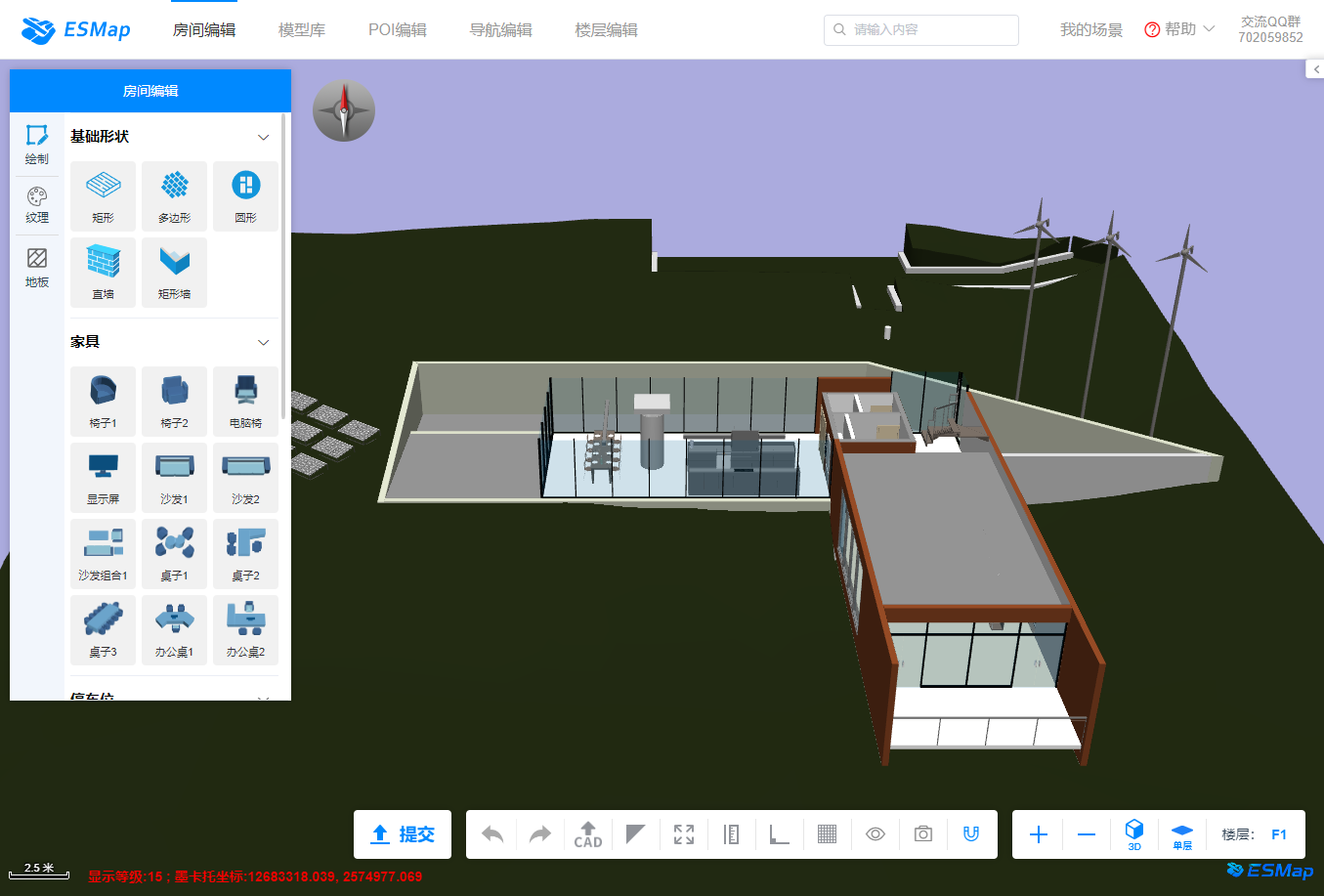Toggle magnet snapping
Viewport: 1324px width, 896px height.
971,834
